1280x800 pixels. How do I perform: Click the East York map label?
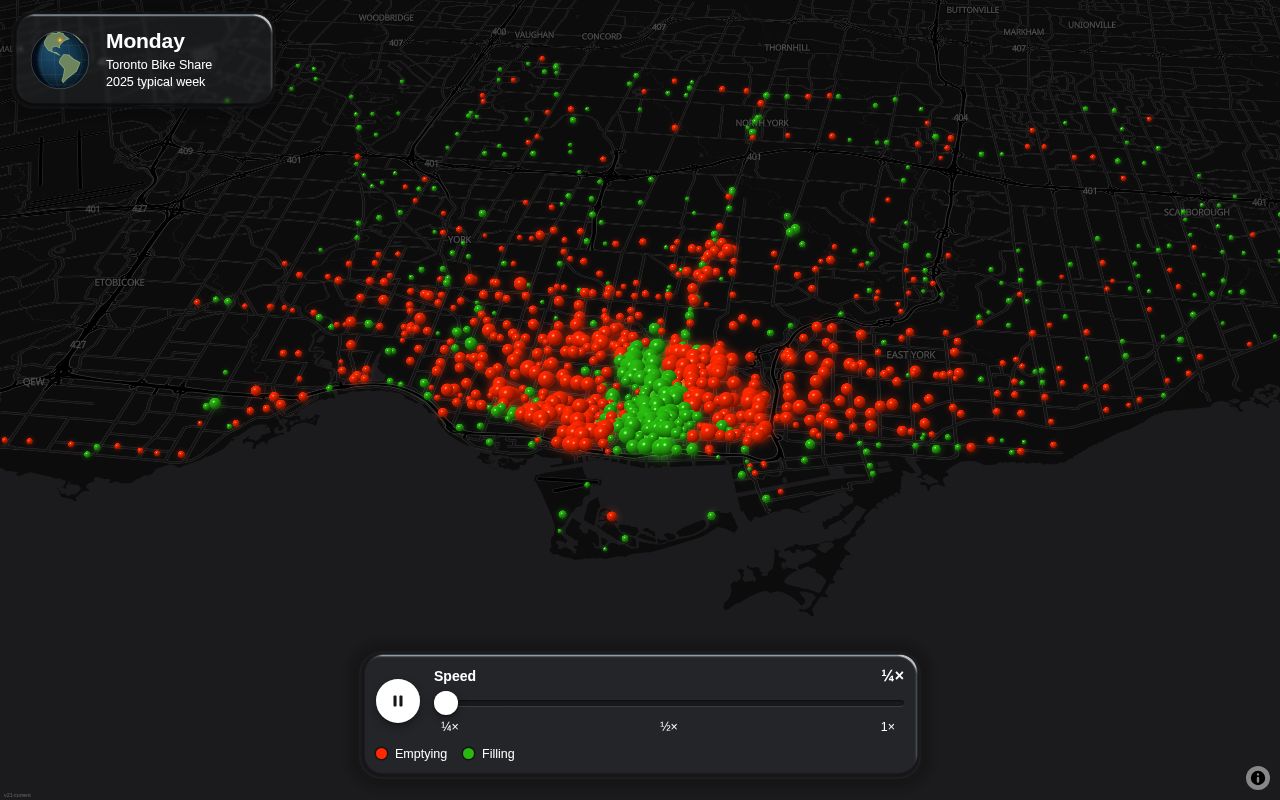(x=911, y=355)
